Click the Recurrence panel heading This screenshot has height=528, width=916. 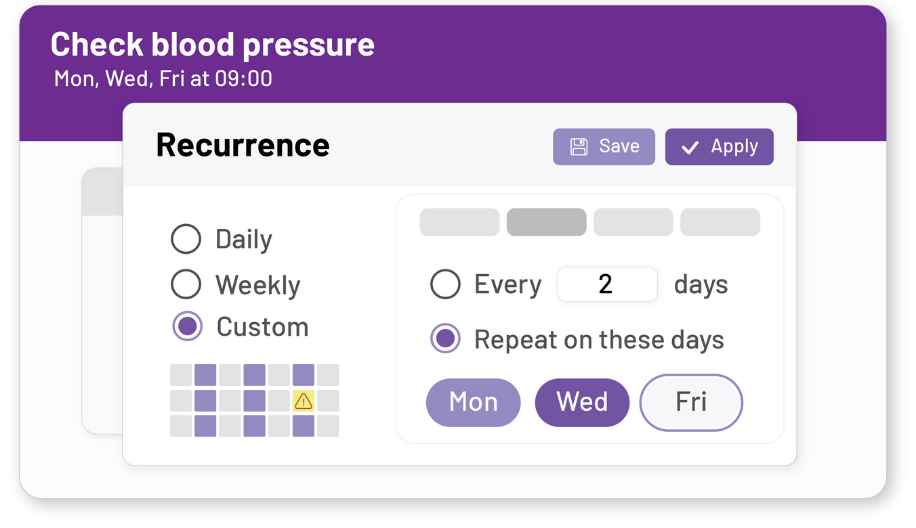click(243, 145)
